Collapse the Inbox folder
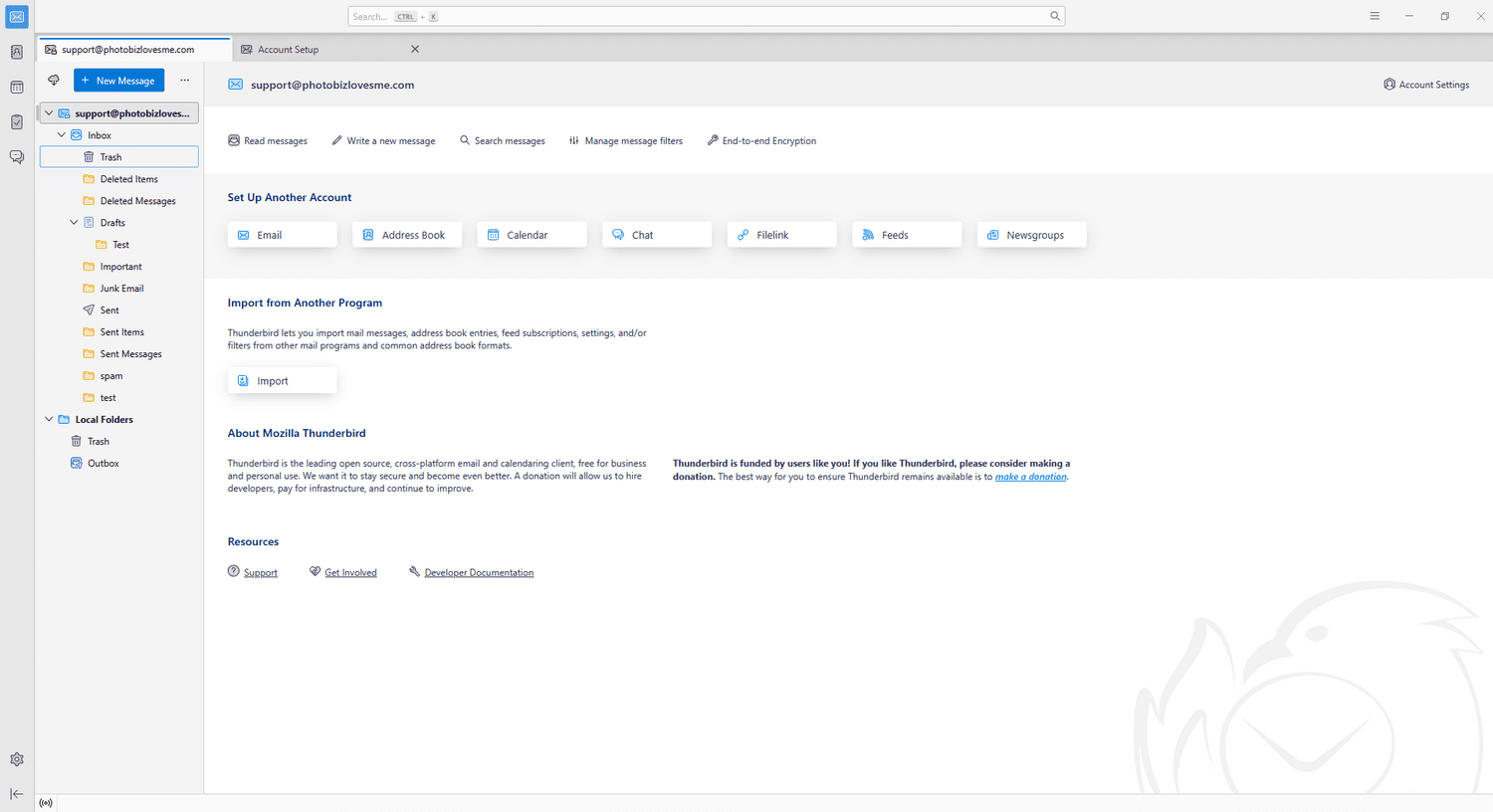The width and height of the screenshot is (1493, 812). pos(62,135)
